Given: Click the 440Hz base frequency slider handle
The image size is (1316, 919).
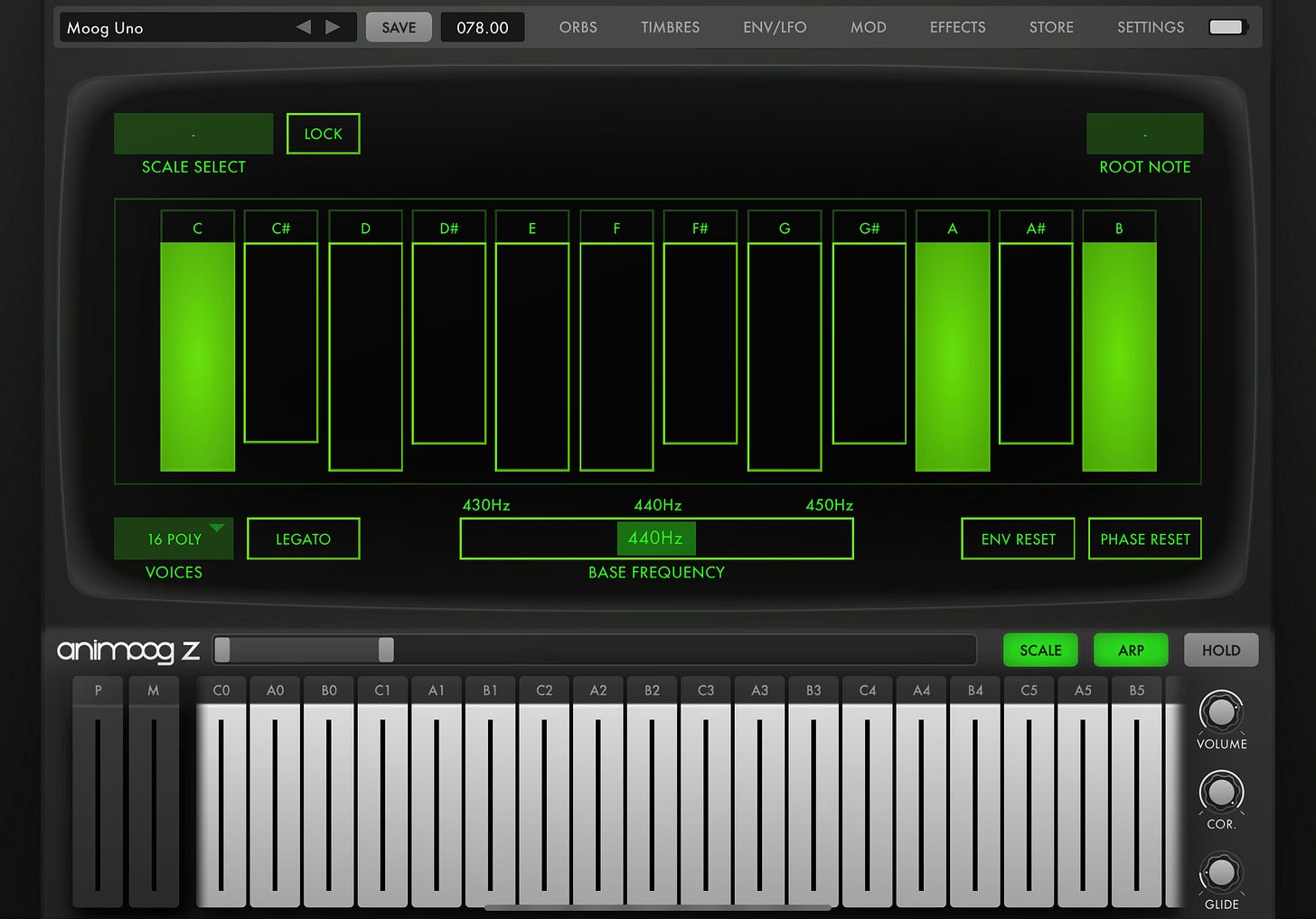Looking at the screenshot, I should [x=656, y=538].
